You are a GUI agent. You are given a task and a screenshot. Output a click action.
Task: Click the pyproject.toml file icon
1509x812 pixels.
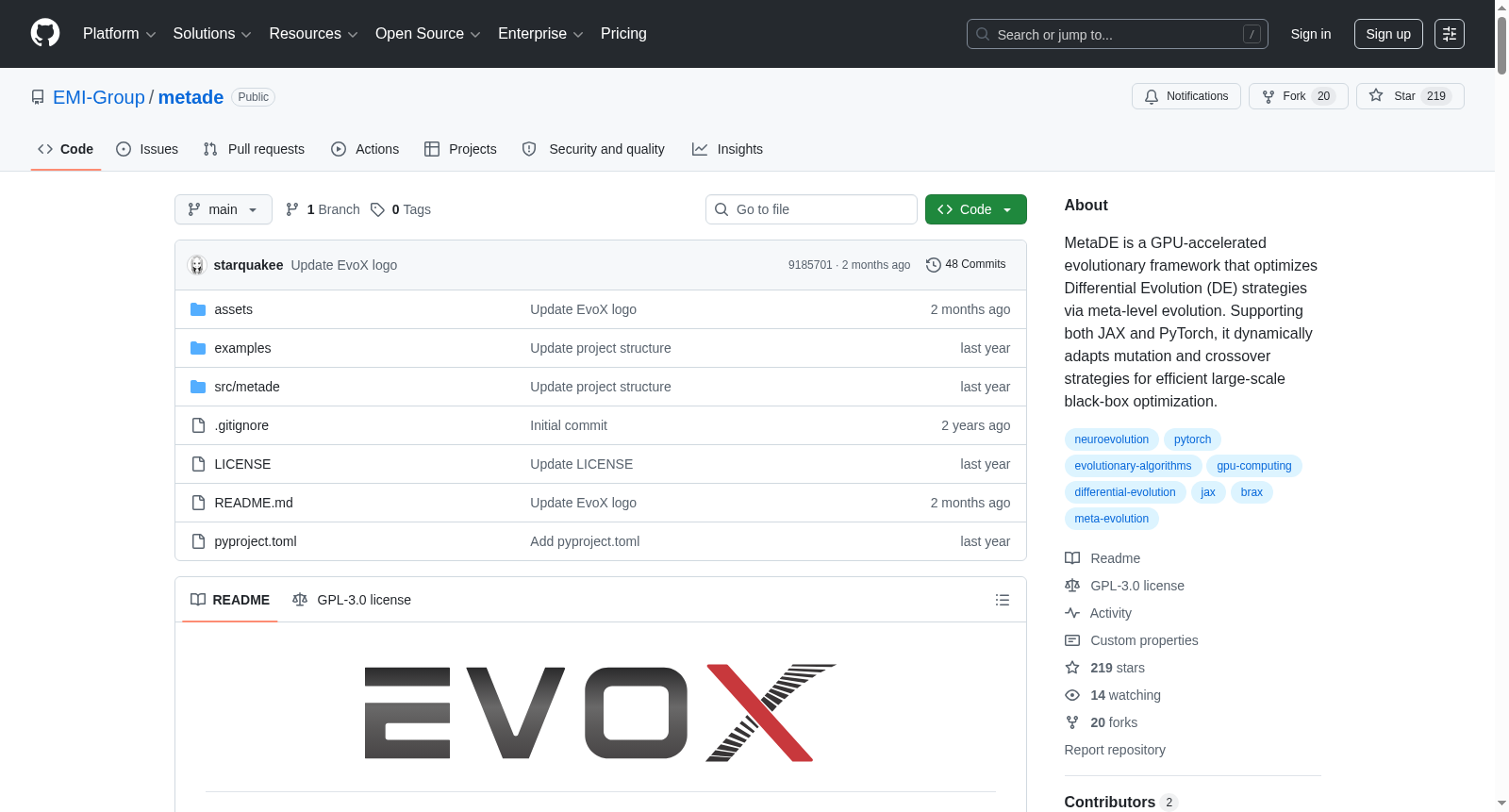coord(198,541)
